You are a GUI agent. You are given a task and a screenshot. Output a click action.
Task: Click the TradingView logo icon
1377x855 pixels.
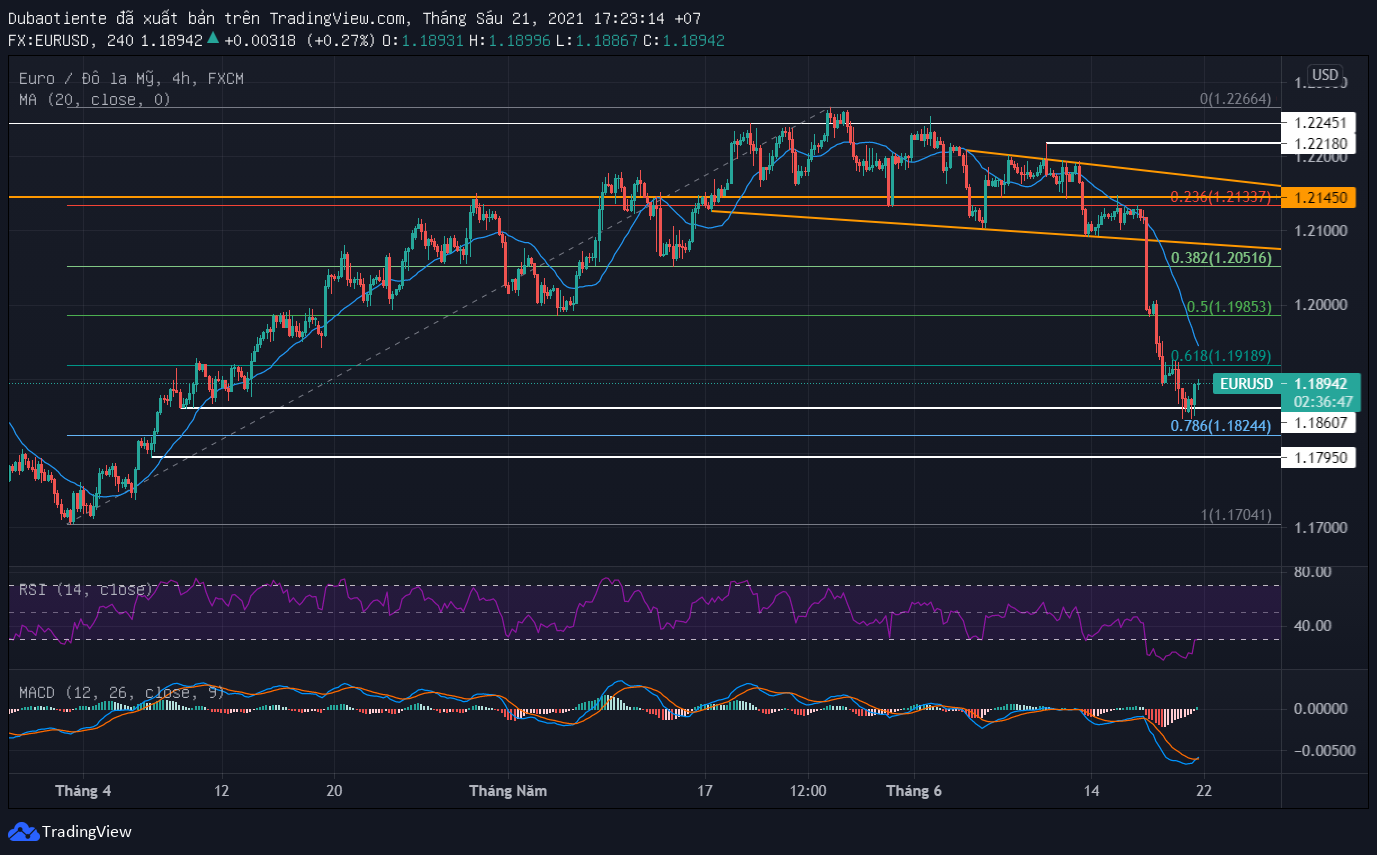point(22,832)
